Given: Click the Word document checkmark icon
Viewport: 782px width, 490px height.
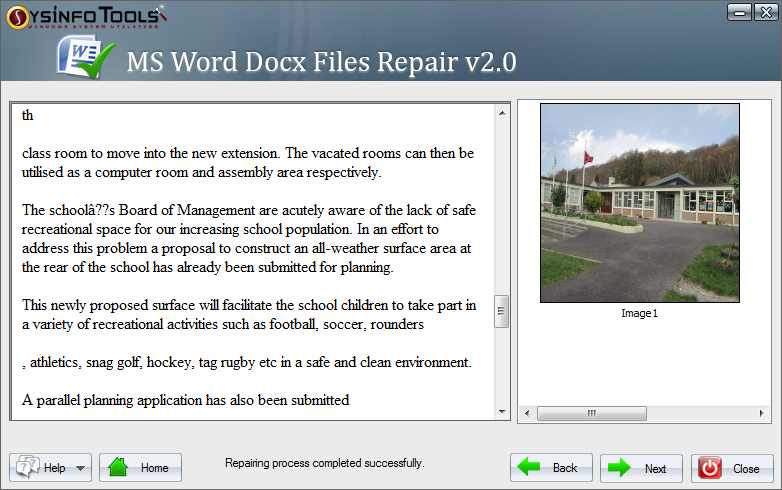Looking at the screenshot, I should click(86, 57).
